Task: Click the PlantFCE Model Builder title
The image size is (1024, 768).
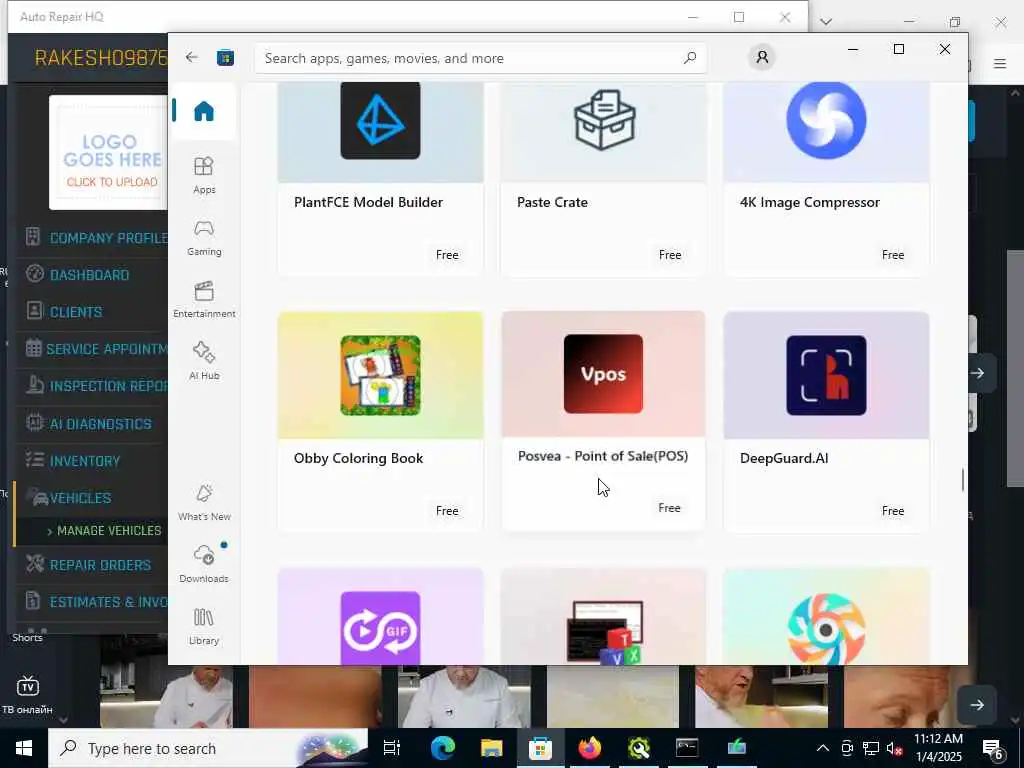Action: point(368,202)
